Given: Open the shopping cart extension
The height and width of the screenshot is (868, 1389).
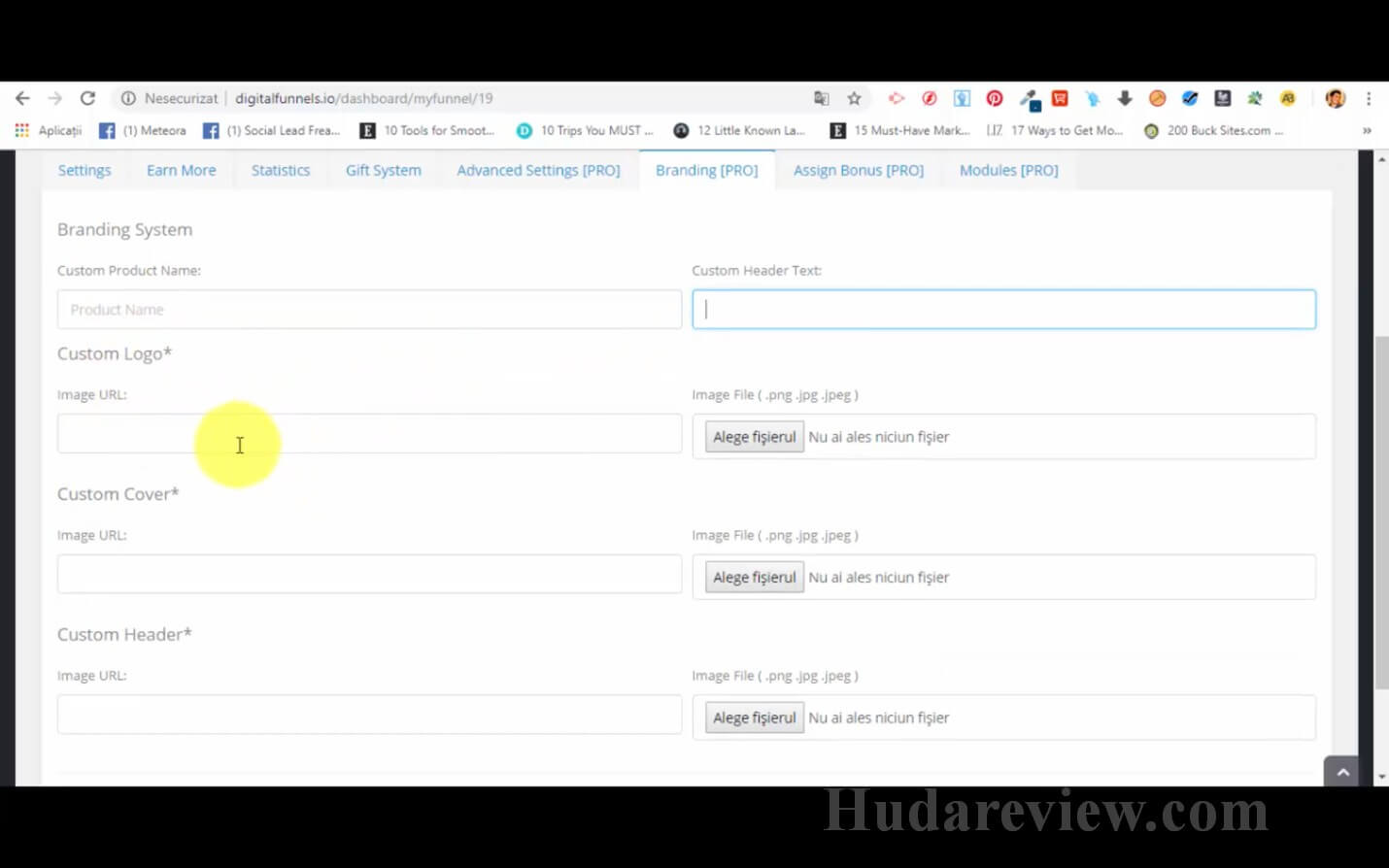Looking at the screenshot, I should pos(1060,98).
